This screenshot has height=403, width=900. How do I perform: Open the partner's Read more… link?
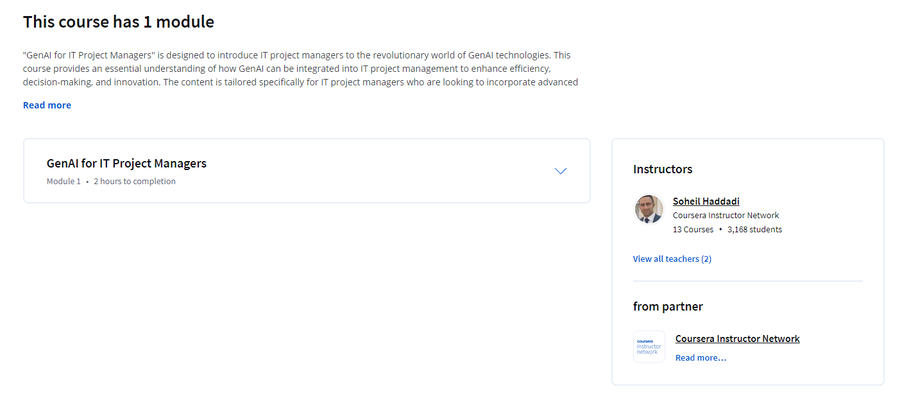(x=700, y=358)
